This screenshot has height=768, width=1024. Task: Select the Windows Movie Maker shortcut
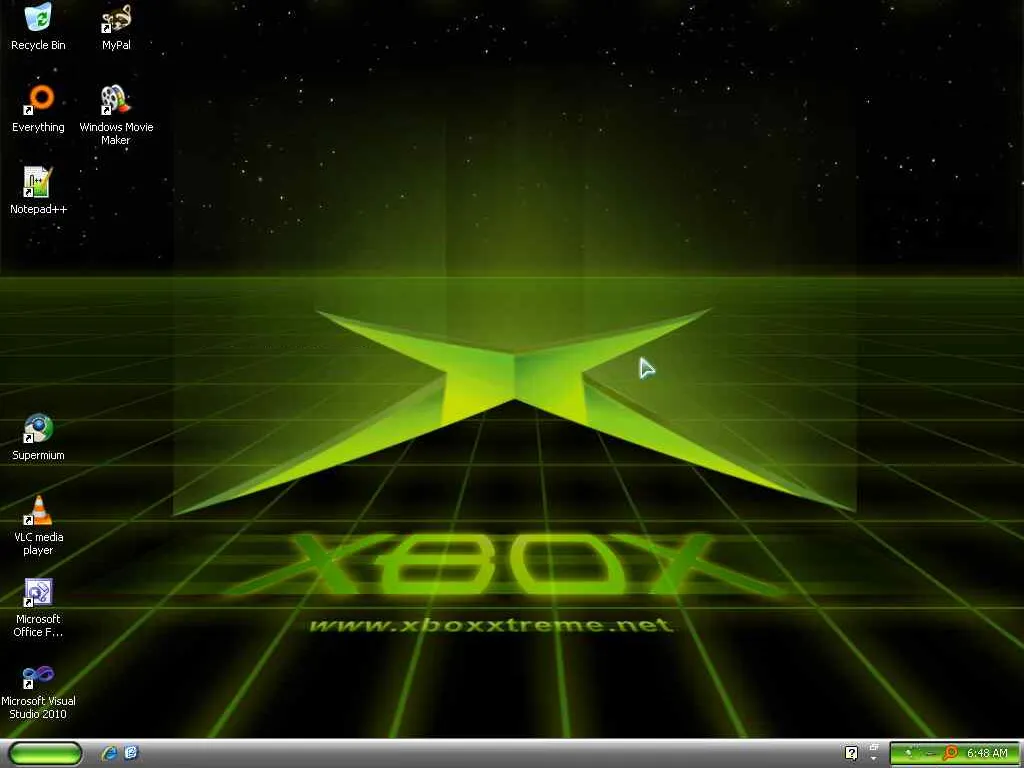coord(116,115)
